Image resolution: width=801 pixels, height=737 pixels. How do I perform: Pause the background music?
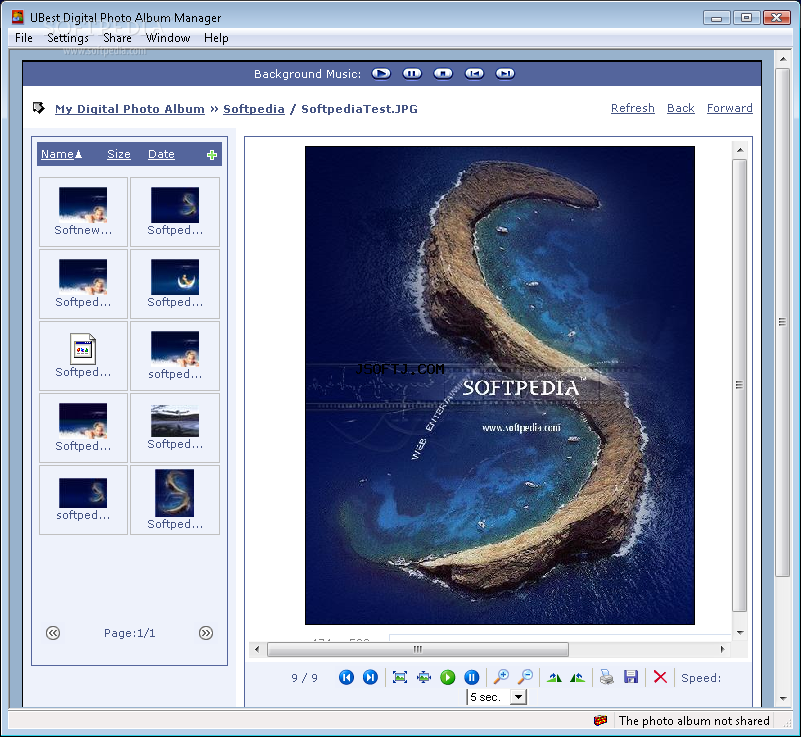tap(412, 74)
